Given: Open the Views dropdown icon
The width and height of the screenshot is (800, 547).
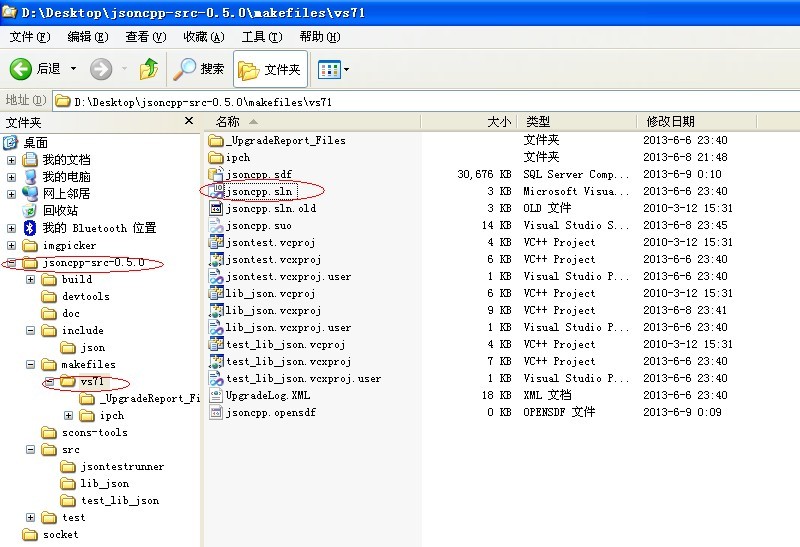Looking at the screenshot, I should pos(333,69).
